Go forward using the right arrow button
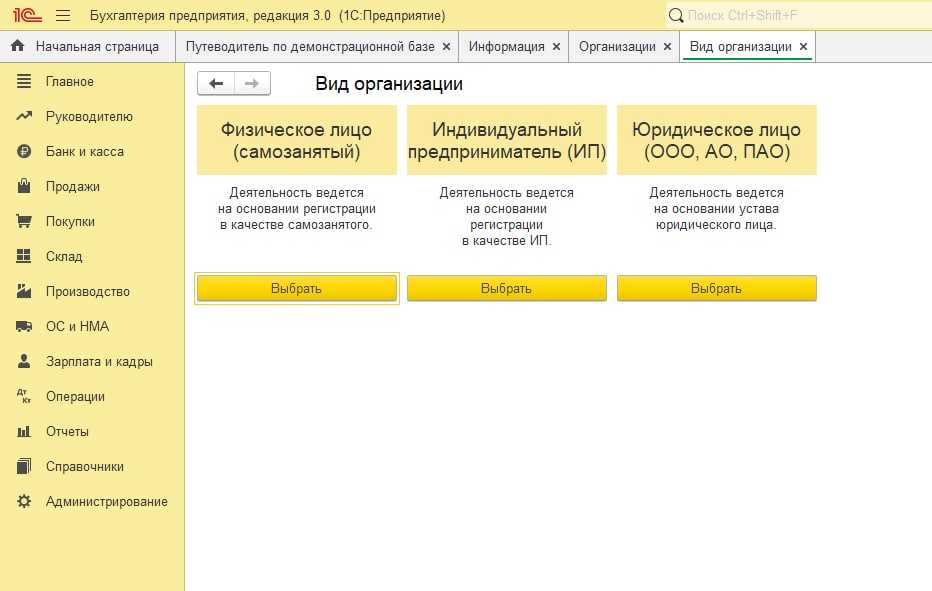This screenshot has height=591, width=932. [252, 84]
